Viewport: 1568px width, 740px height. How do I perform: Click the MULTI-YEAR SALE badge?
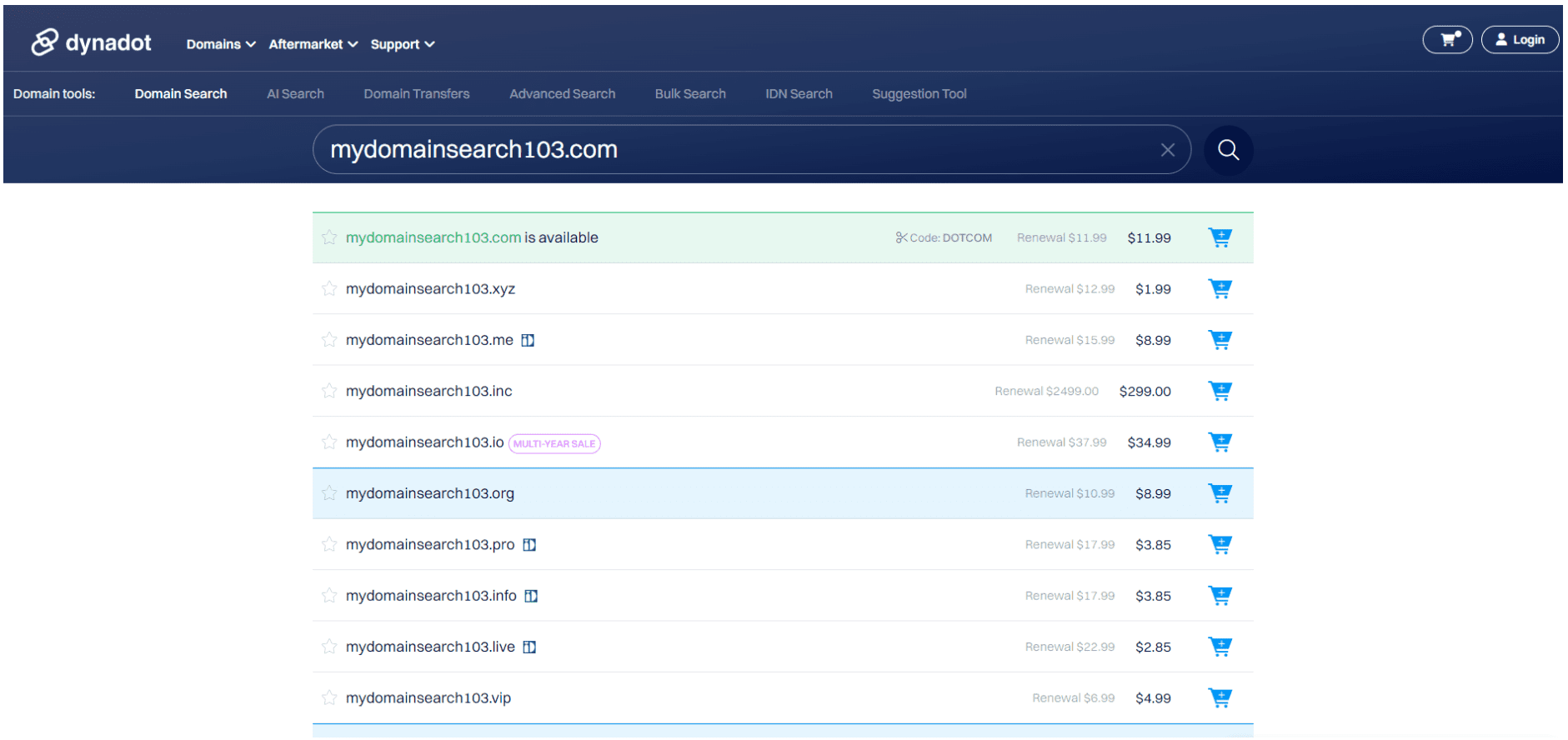[x=554, y=443]
